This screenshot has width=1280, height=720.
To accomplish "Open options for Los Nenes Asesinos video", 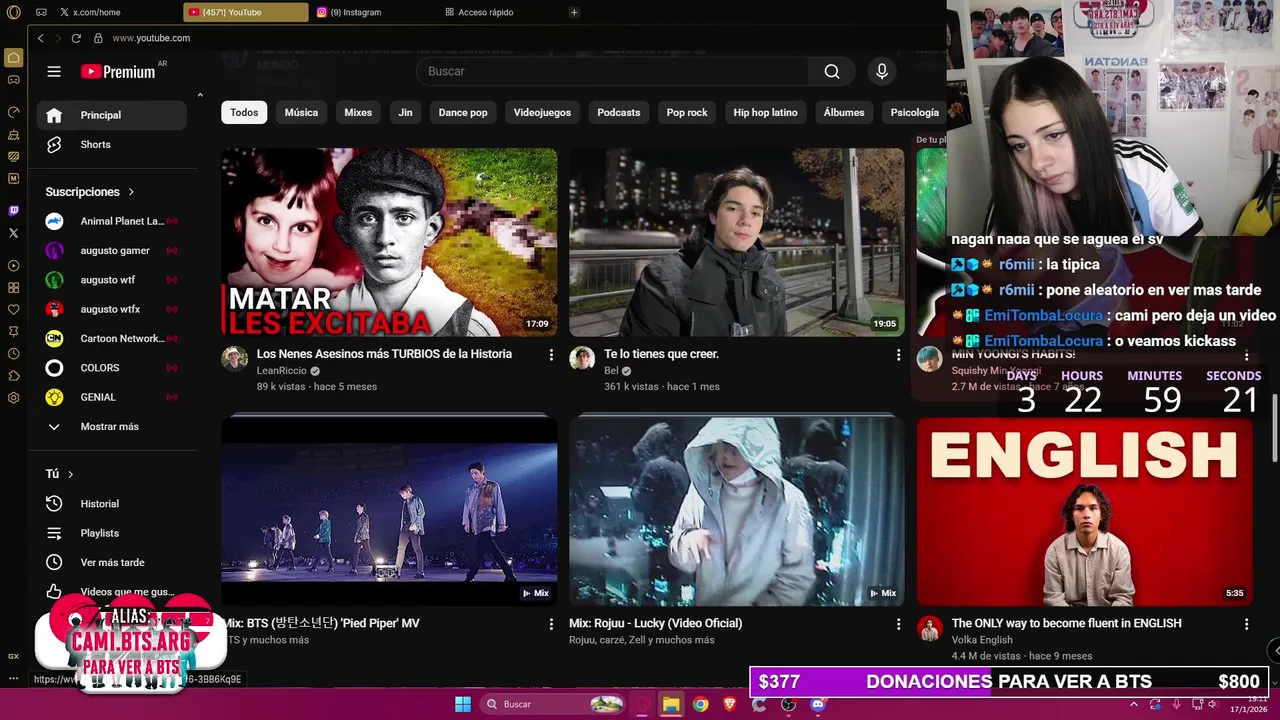I will 551,355.
